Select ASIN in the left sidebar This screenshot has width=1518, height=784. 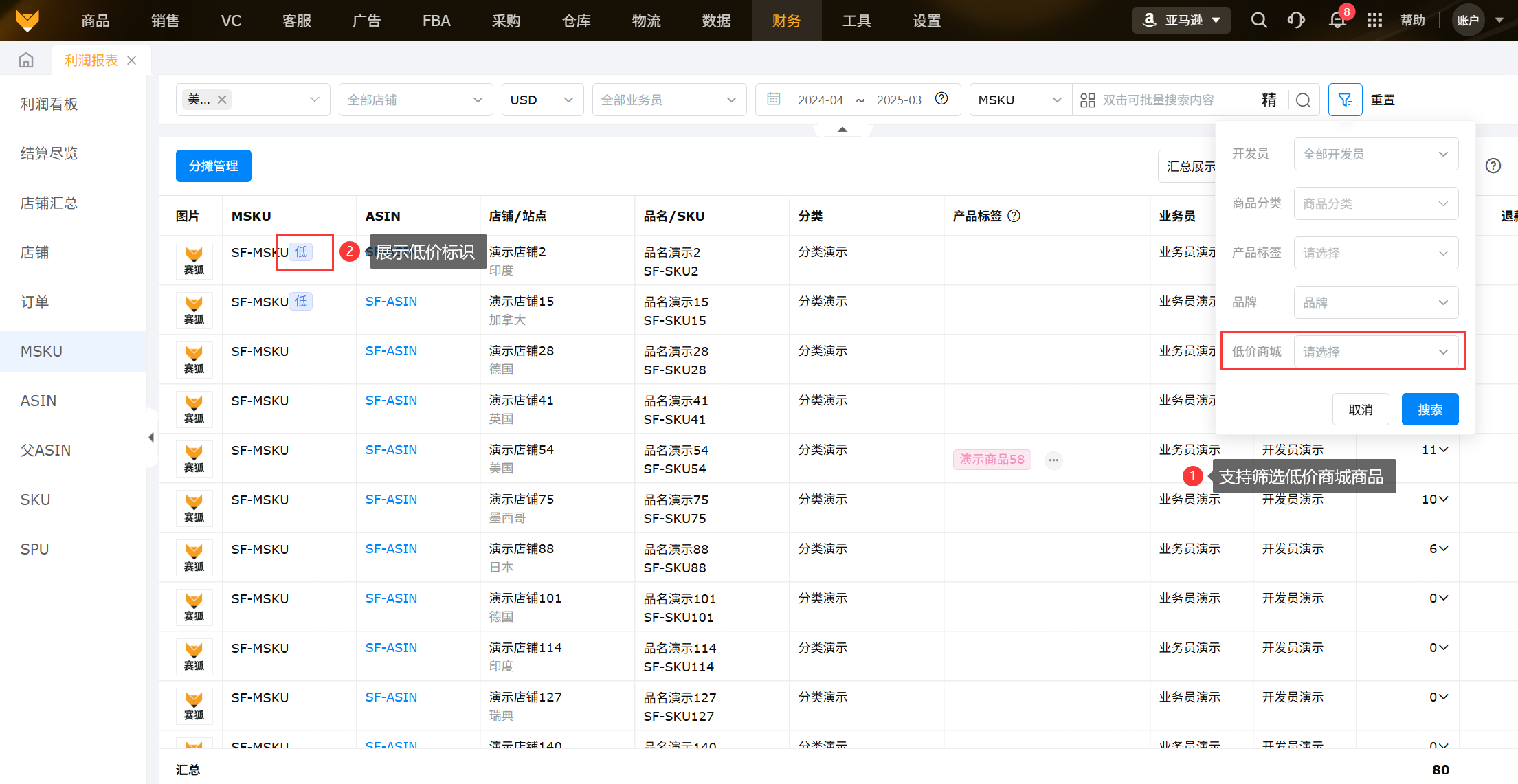pos(38,401)
